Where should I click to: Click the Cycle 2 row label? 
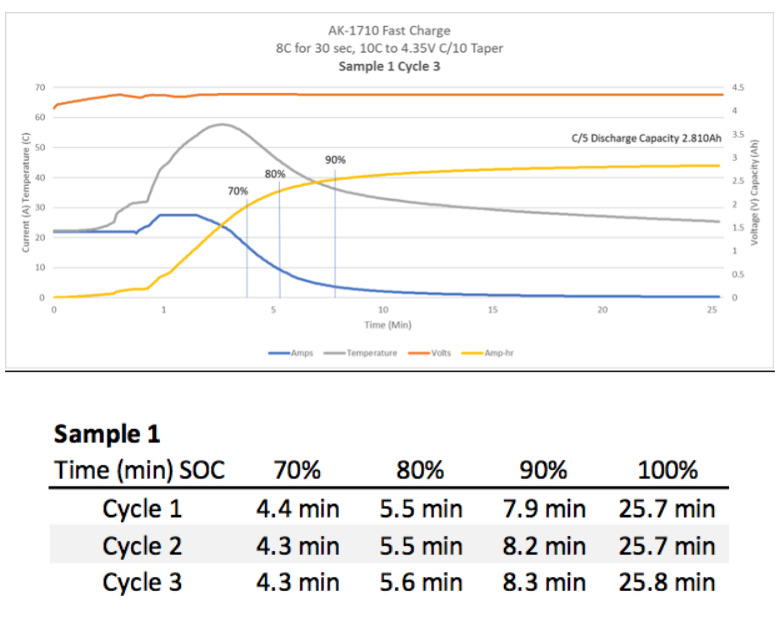click(x=142, y=546)
